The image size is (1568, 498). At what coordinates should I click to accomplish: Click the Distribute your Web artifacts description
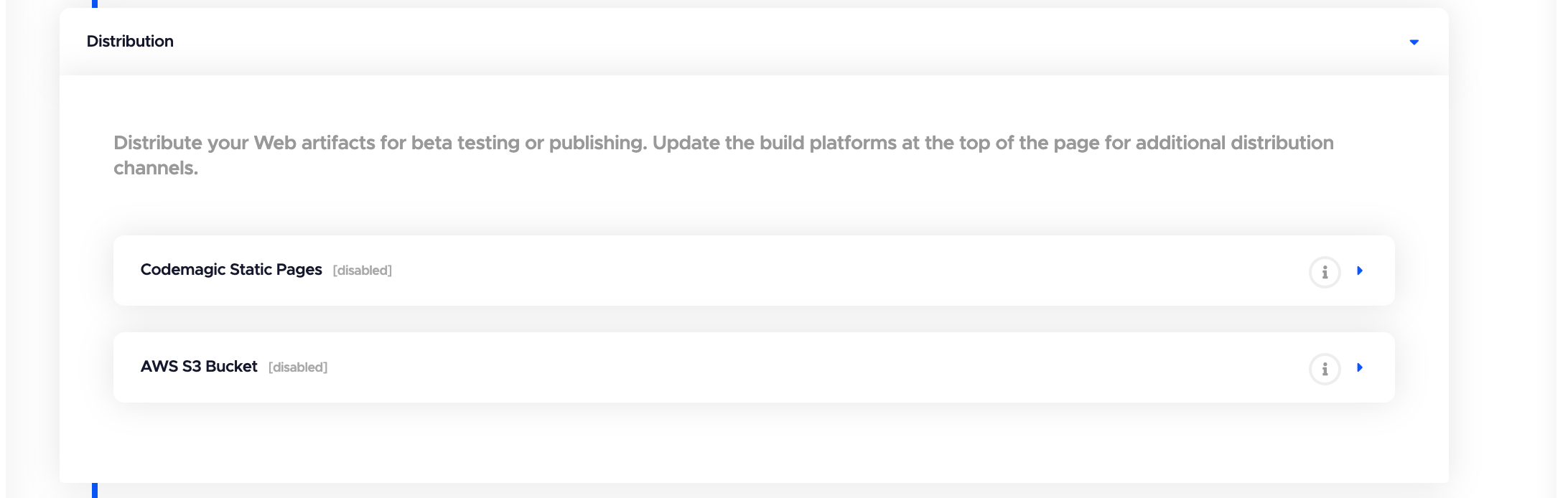724,155
